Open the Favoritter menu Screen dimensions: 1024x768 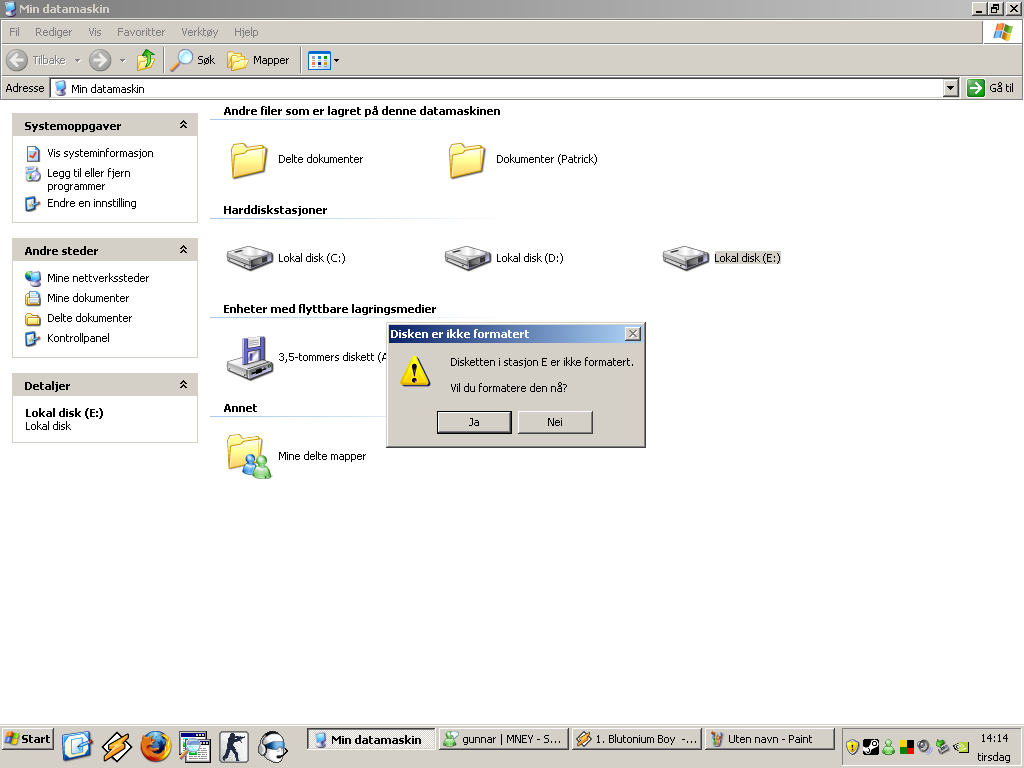(141, 32)
